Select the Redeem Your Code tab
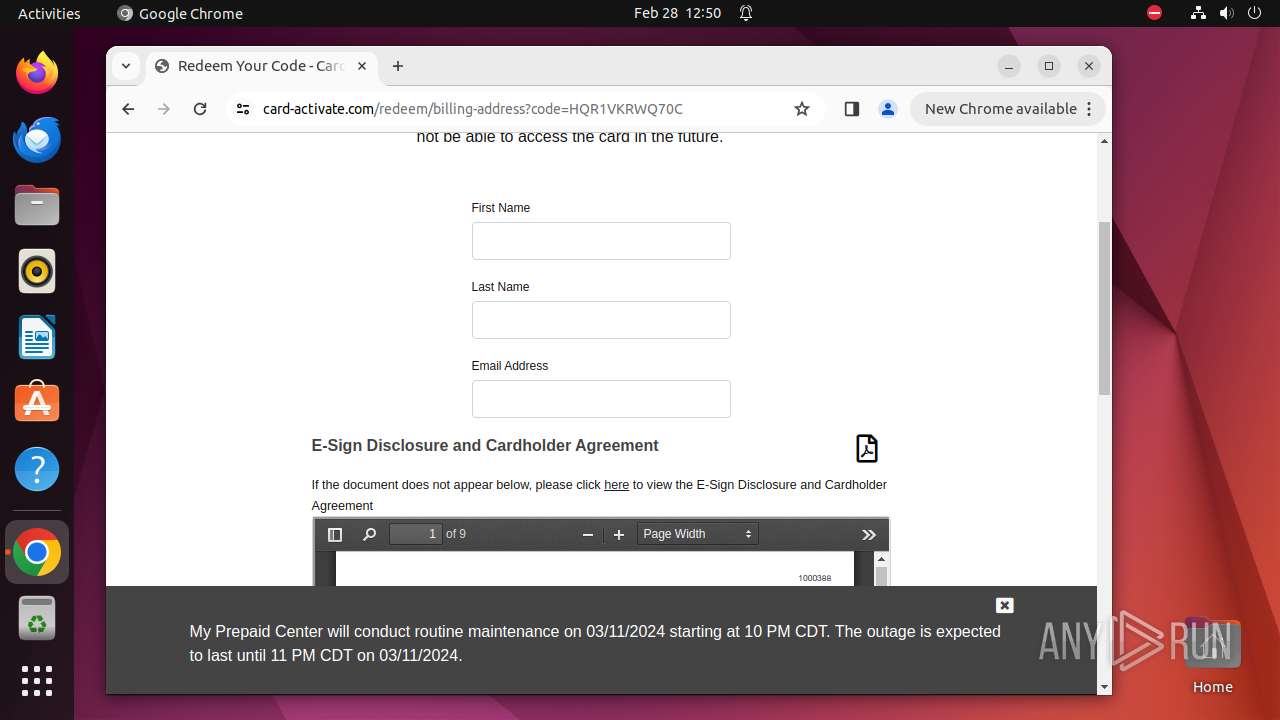The height and width of the screenshot is (720, 1280). pyautogui.click(x=260, y=66)
